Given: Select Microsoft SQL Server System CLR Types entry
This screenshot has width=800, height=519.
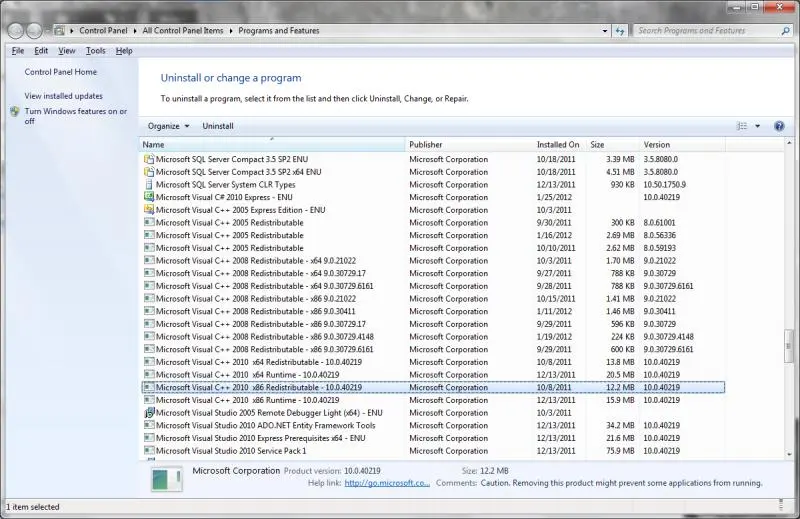Looking at the screenshot, I should pyautogui.click(x=225, y=184).
